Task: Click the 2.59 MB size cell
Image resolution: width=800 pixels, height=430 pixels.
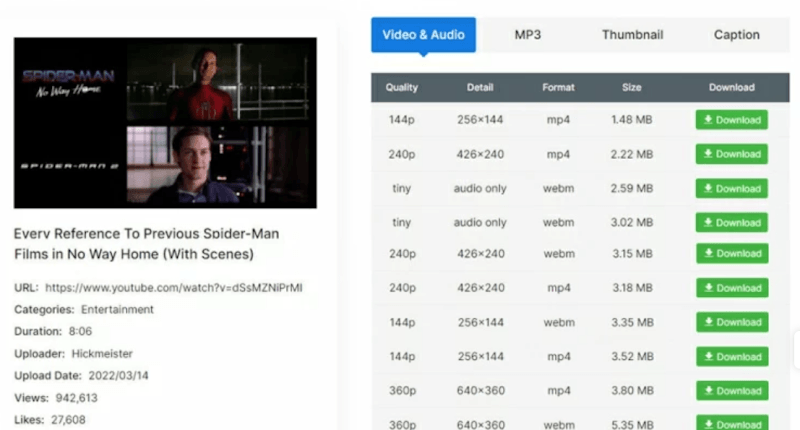Action: (632, 188)
